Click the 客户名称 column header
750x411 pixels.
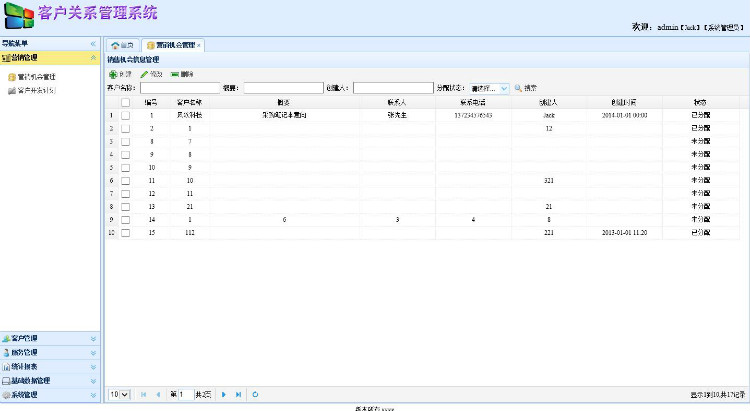pos(190,102)
